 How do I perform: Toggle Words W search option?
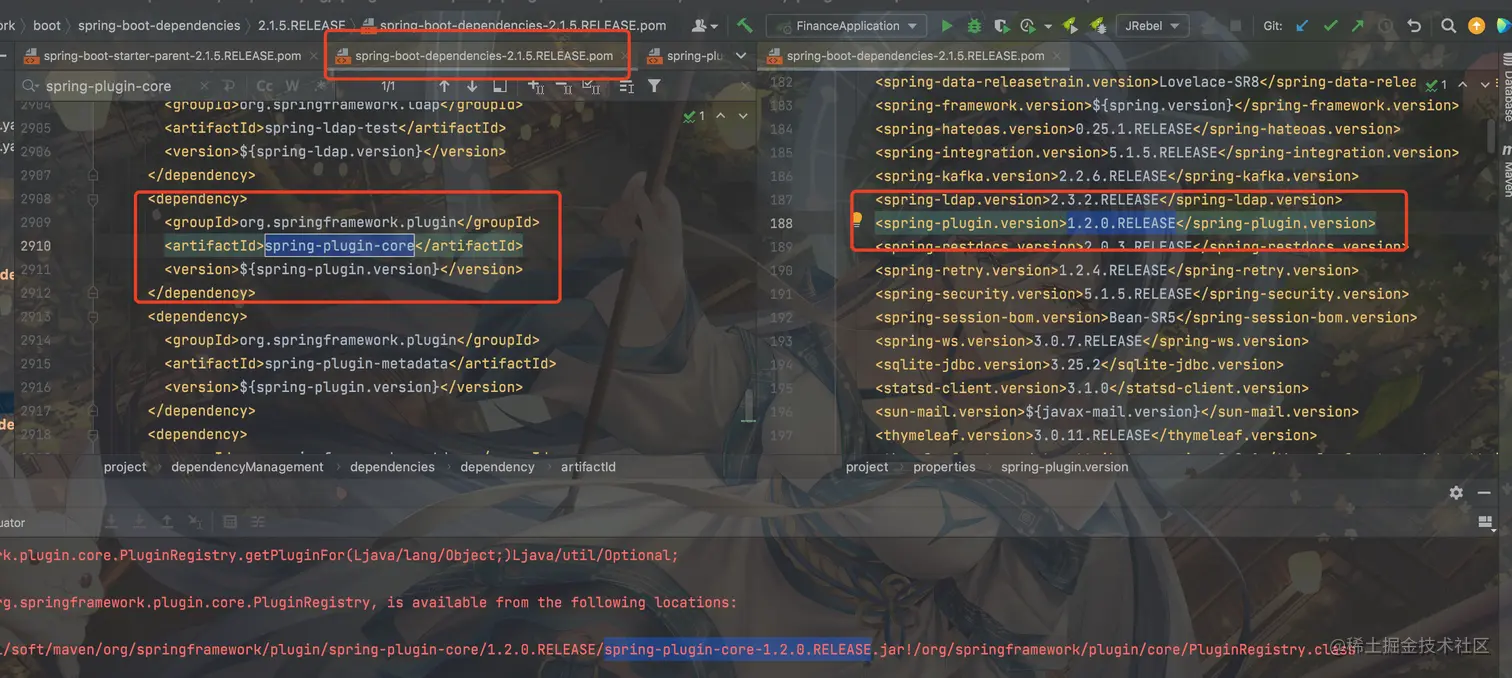pos(292,86)
